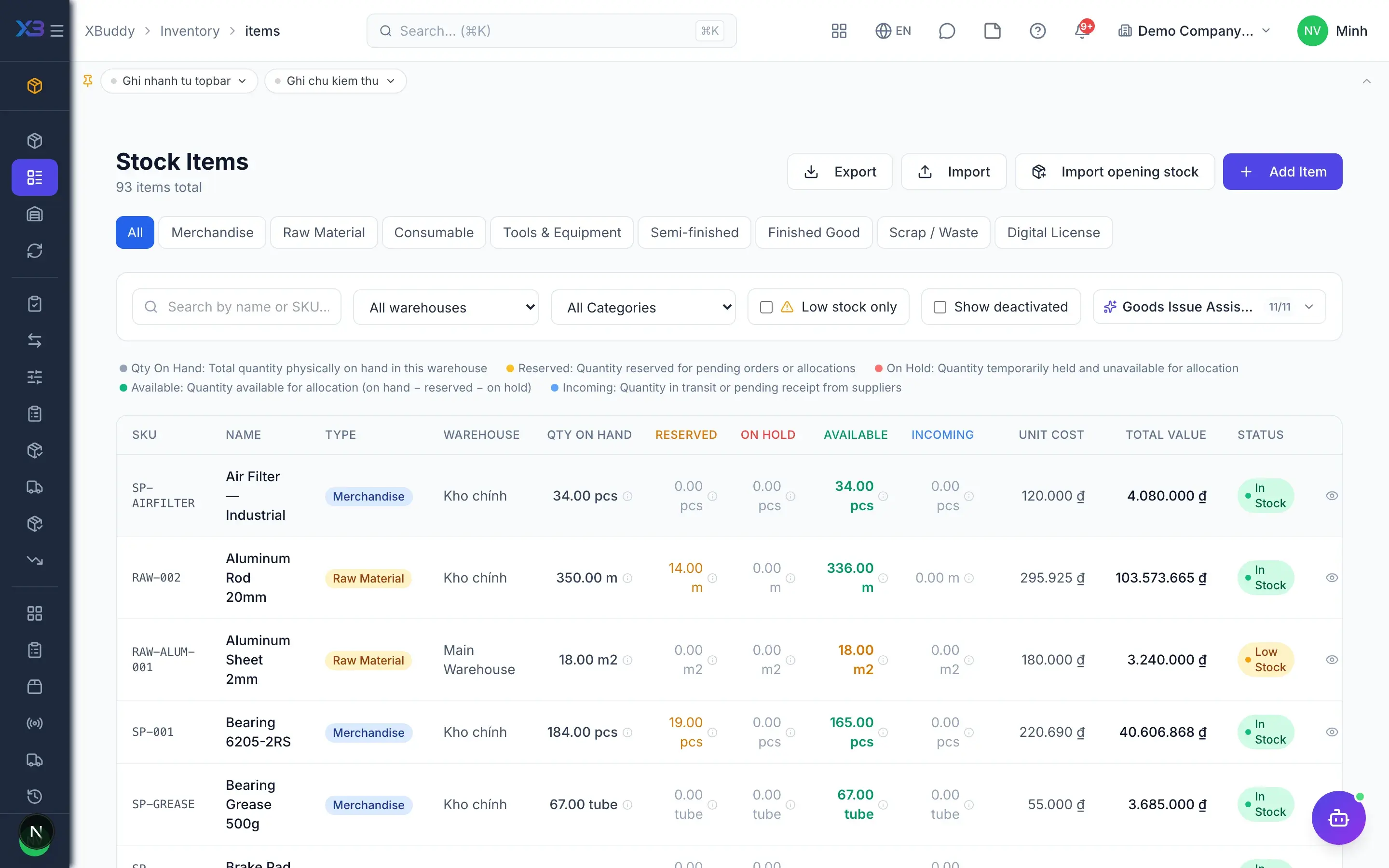Select the Merchandise tab
1389x868 pixels.
[x=212, y=232]
